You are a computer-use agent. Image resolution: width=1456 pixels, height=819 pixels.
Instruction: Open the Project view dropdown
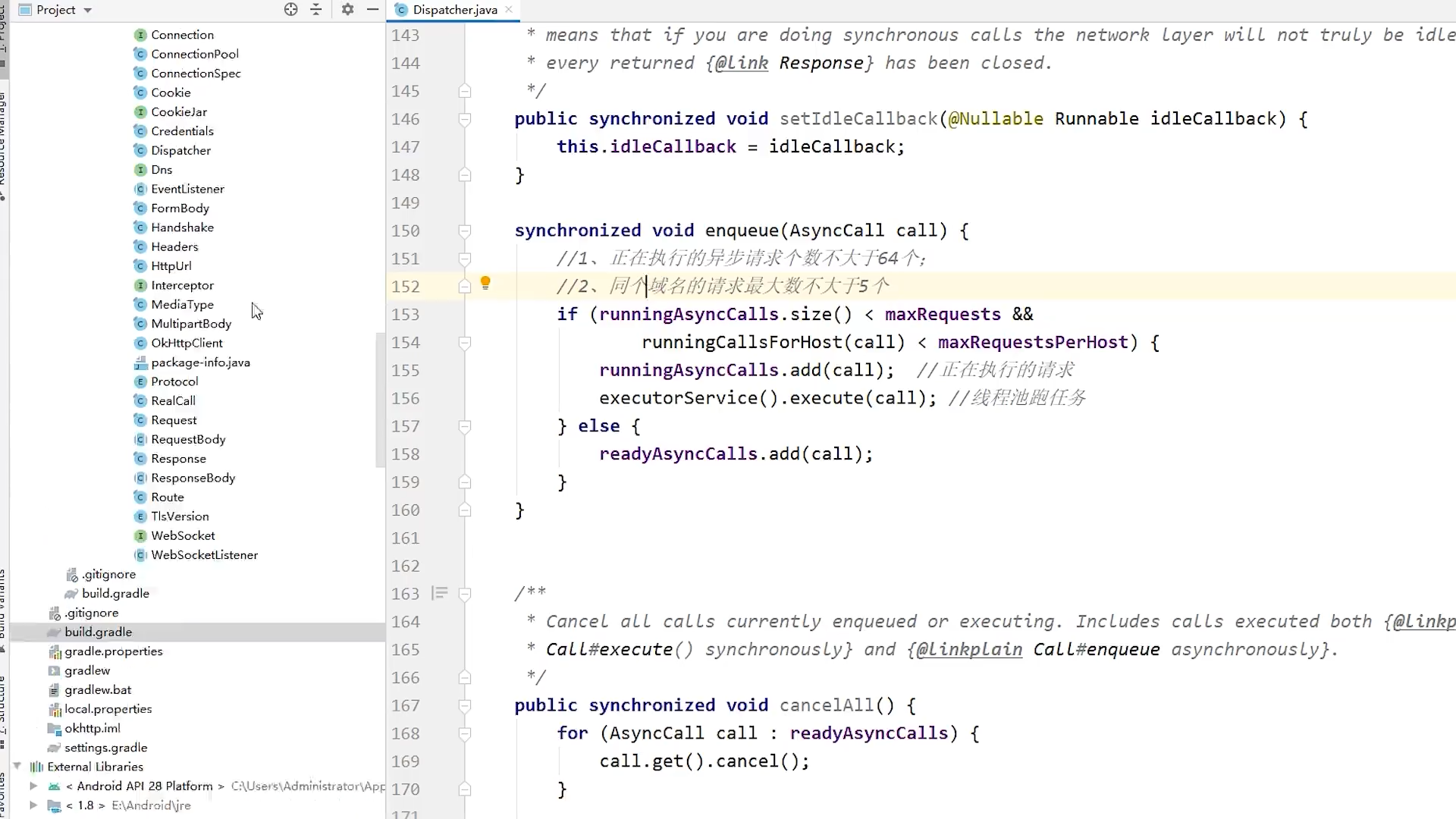tap(87, 11)
